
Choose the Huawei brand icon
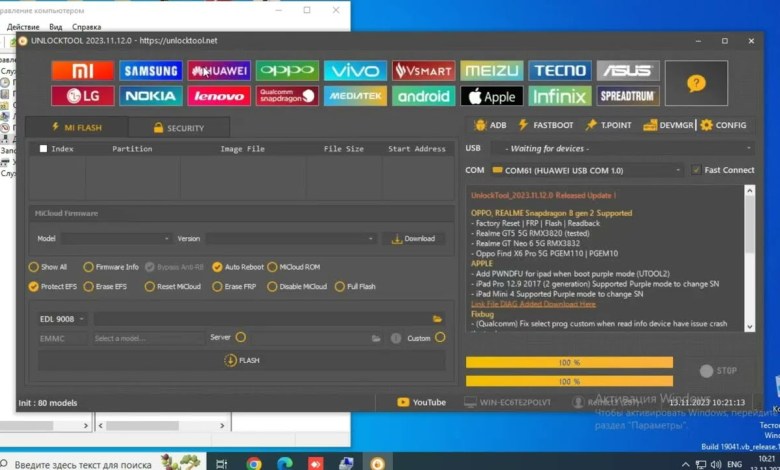point(218,71)
